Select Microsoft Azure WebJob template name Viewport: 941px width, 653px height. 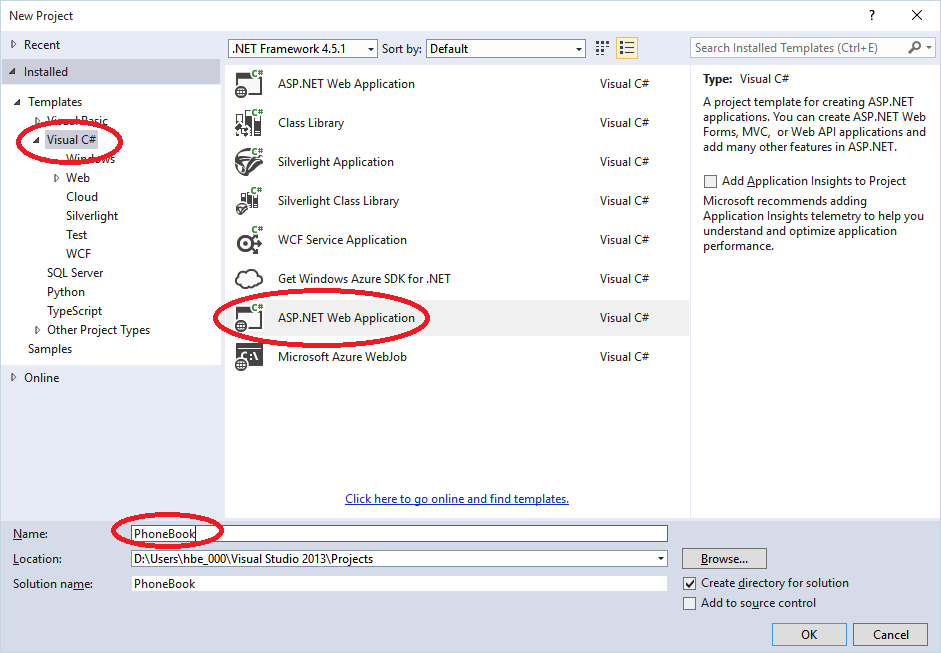point(342,357)
